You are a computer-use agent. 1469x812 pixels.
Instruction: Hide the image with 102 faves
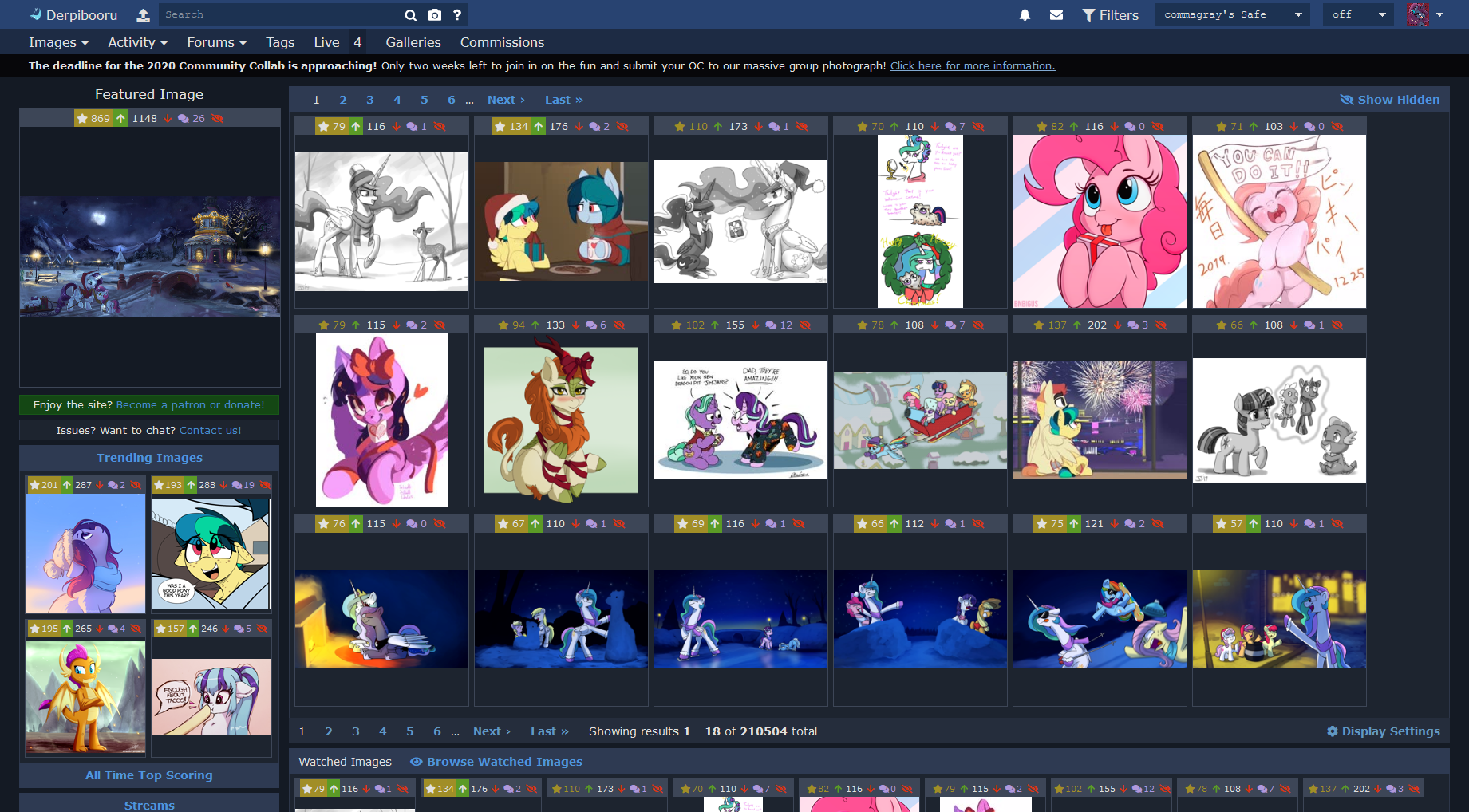coord(805,325)
